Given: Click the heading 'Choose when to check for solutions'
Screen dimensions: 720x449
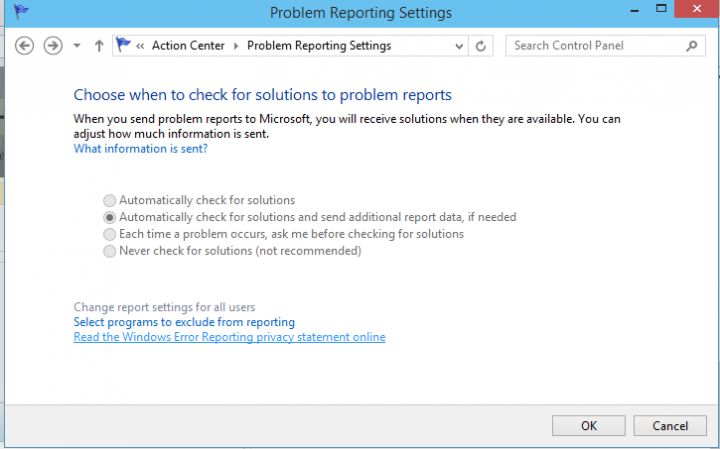Looking at the screenshot, I should pos(263,95).
